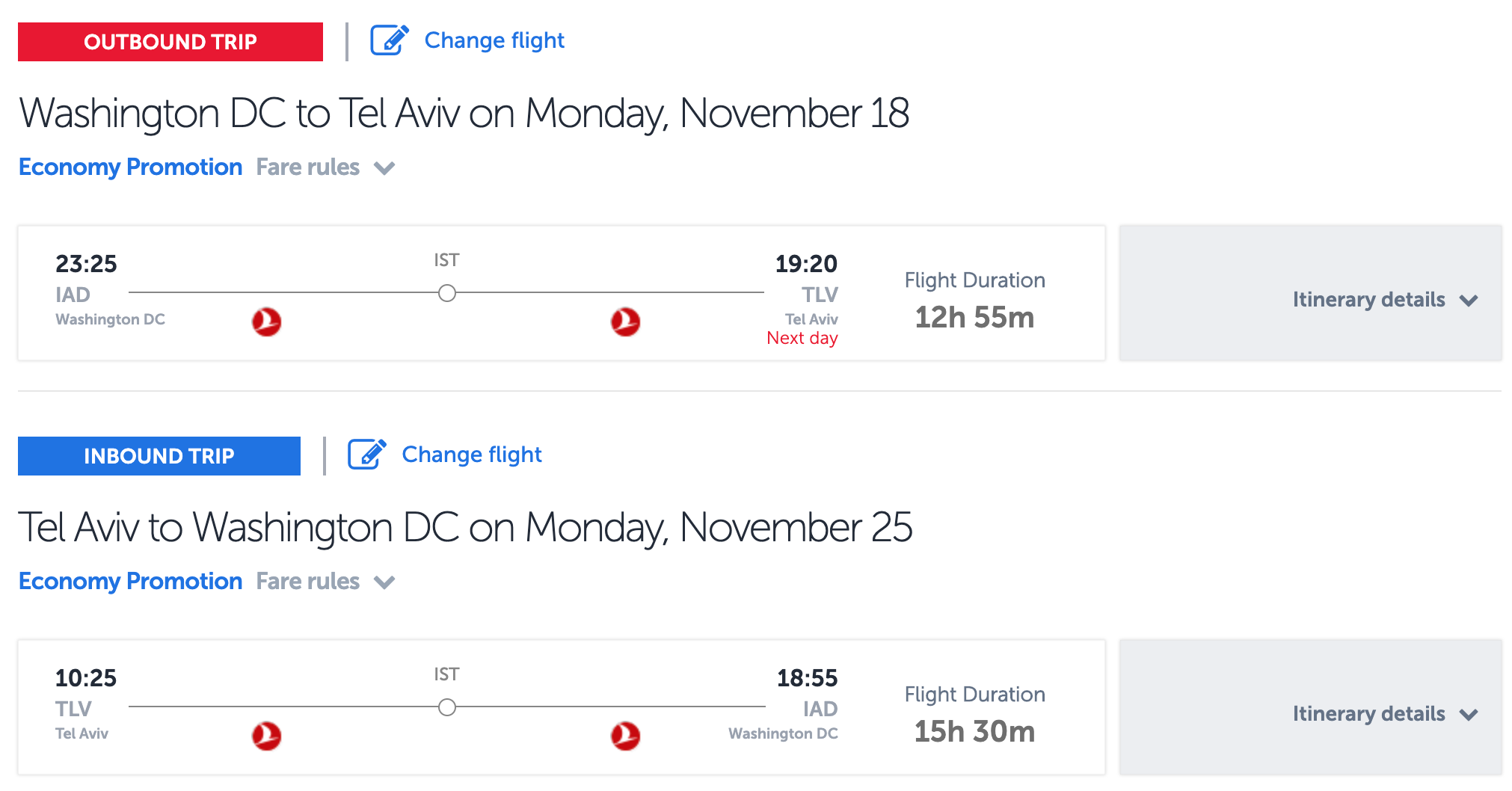Screen dimensions: 1512x791
Task: Click outbound Change flight link text
Action: pos(494,40)
